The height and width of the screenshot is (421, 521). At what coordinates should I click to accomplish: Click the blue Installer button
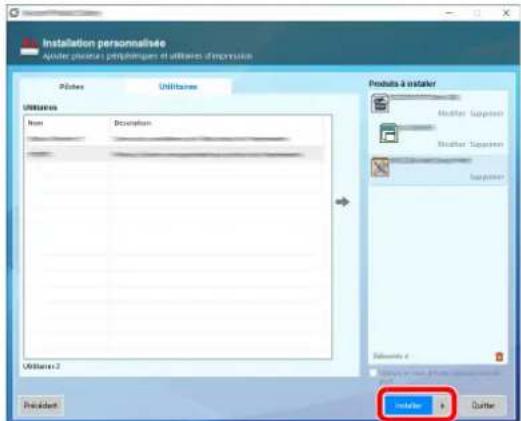click(x=408, y=405)
